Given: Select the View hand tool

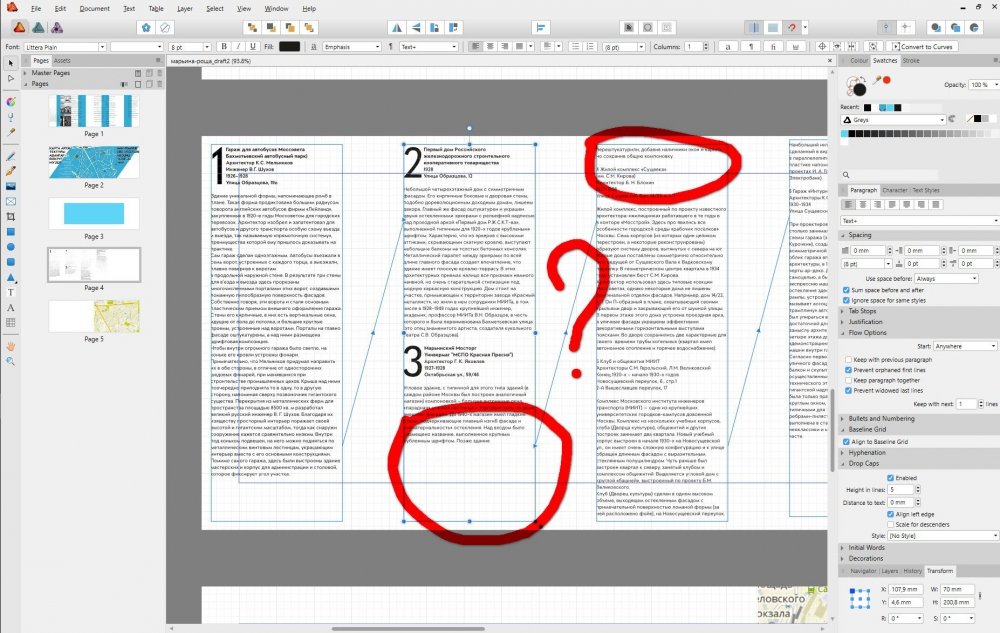Looking at the screenshot, I should point(10,345).
